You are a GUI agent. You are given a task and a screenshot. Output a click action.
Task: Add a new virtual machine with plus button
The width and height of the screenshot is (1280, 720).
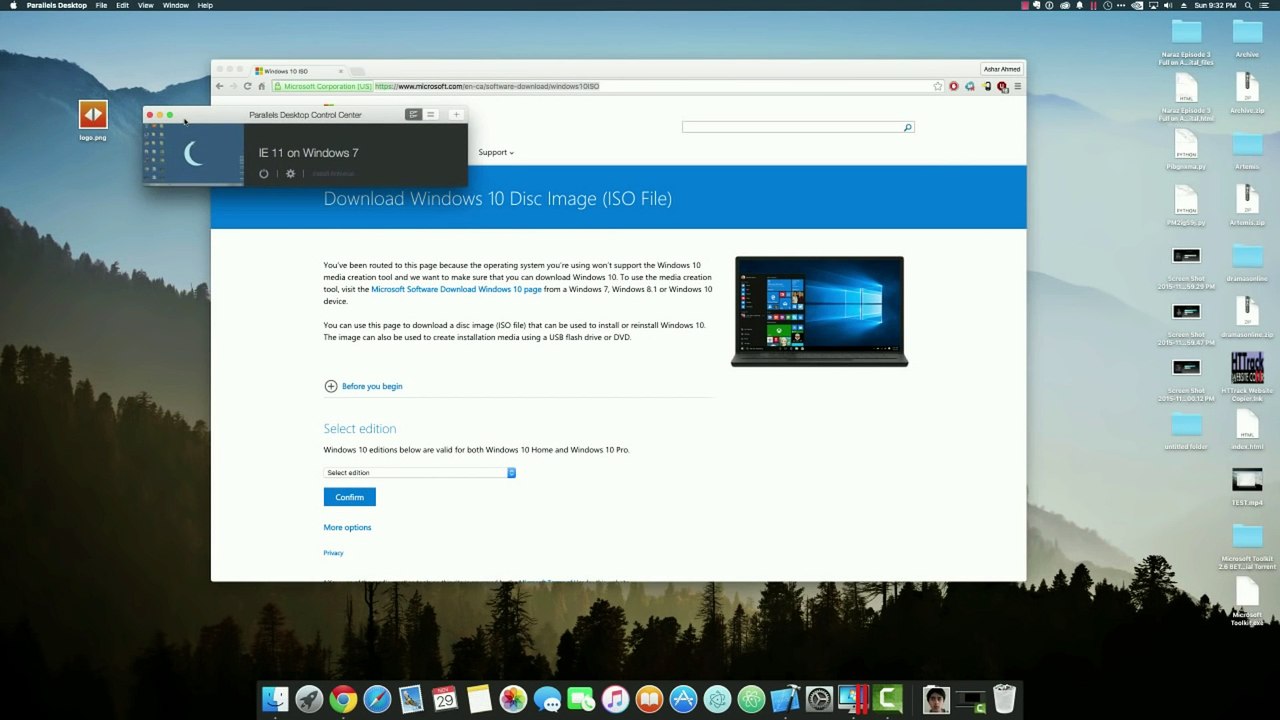[456, 115]
